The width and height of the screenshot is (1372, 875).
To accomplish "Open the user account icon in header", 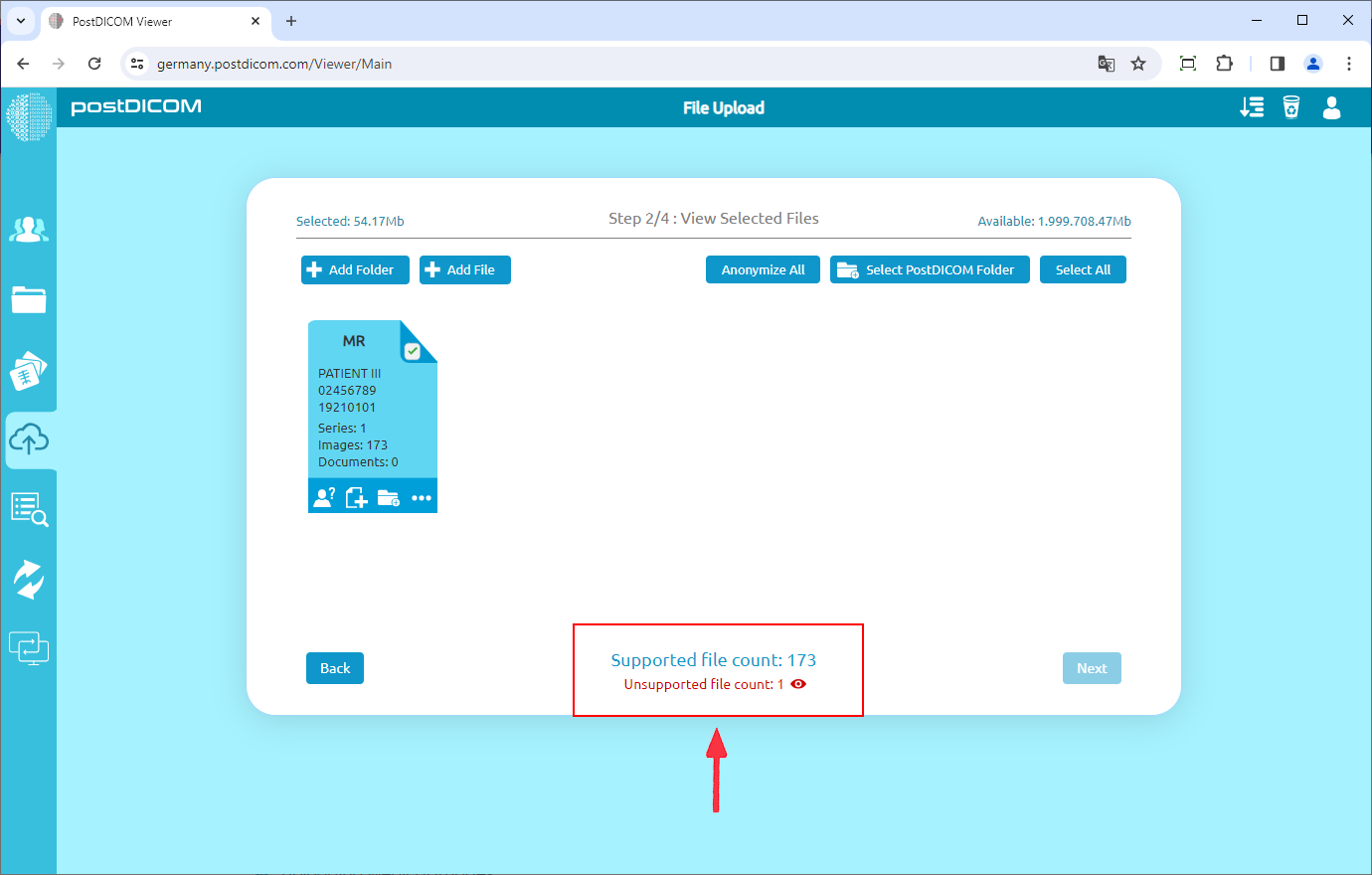I will 1331,107.
